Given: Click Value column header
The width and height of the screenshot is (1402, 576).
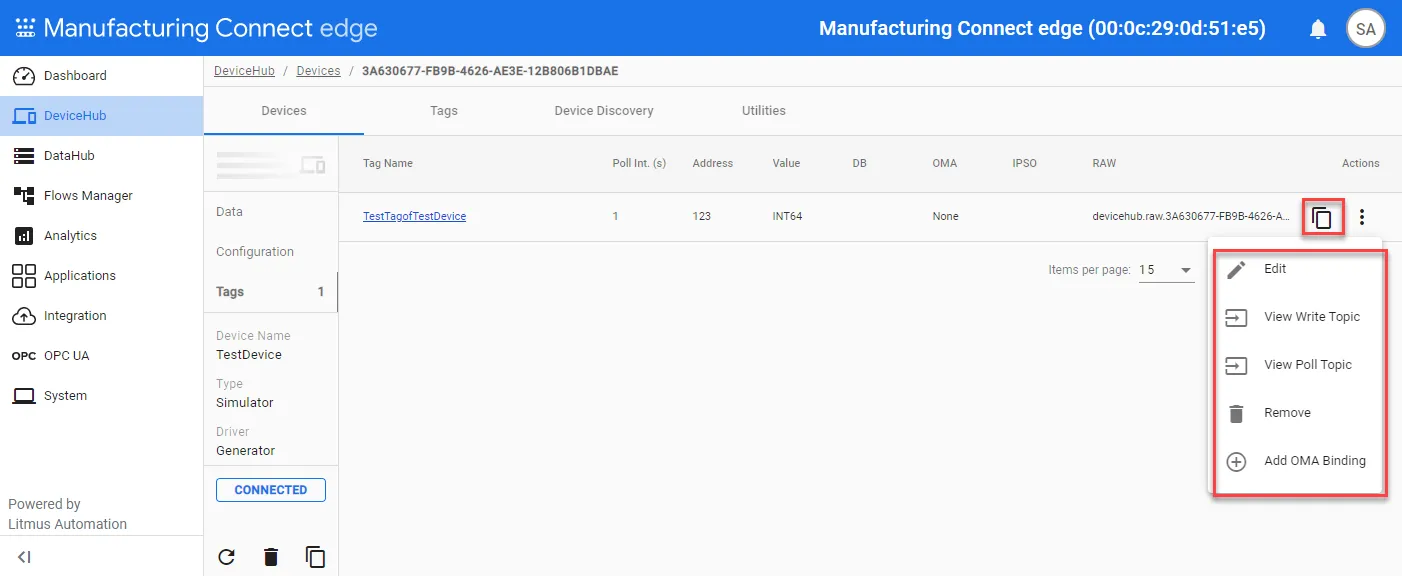Looking at the screenshot, I should tap(786, 163).
